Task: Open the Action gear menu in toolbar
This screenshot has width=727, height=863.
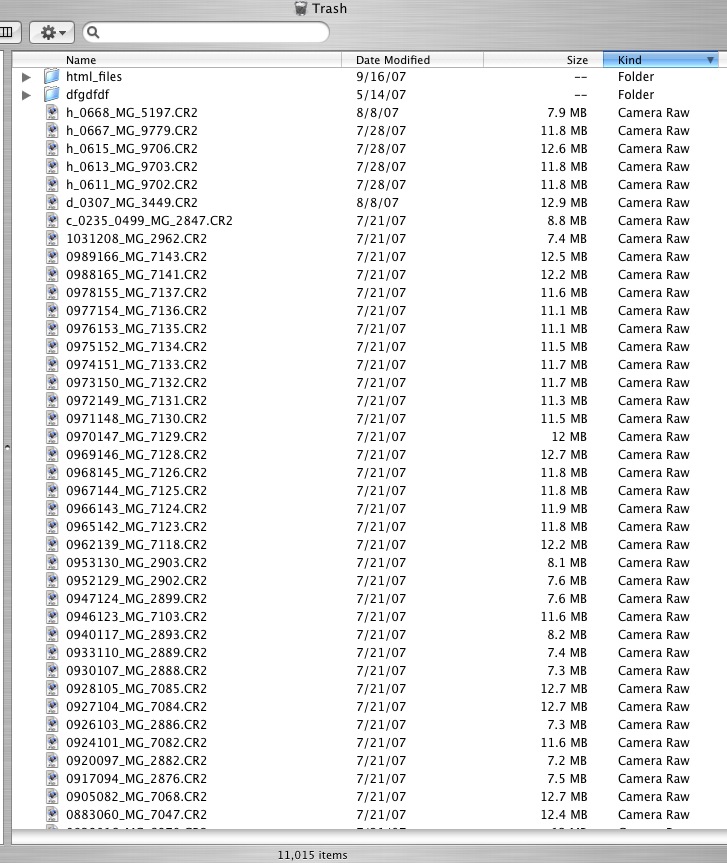Action: (51, 33)
